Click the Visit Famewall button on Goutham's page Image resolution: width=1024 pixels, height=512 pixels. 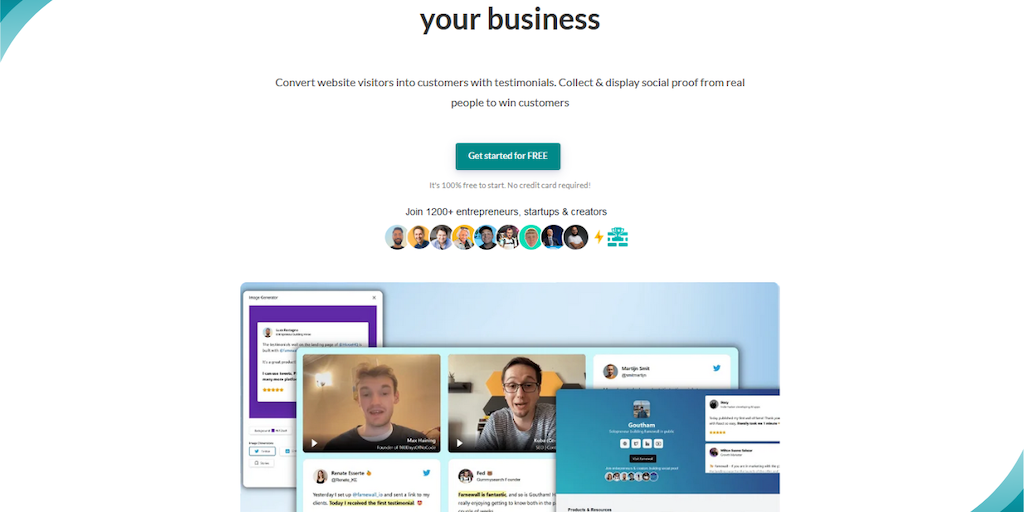643,458
